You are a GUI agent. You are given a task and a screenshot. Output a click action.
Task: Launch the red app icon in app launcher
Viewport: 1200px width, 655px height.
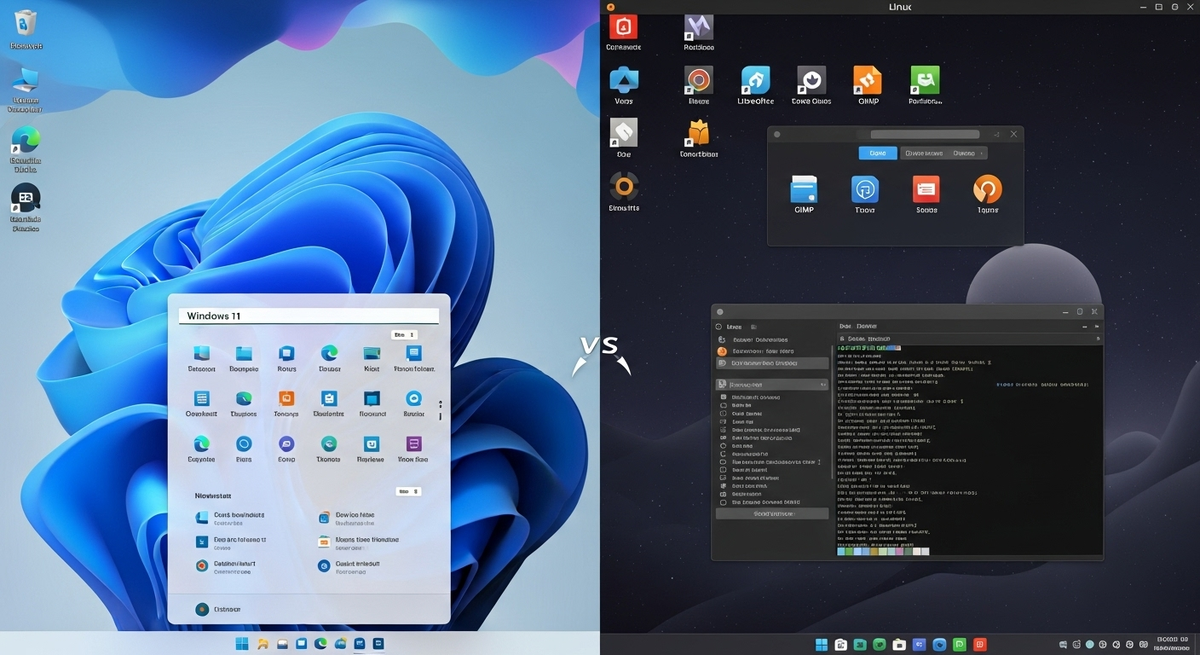click(x=926, y=189)
